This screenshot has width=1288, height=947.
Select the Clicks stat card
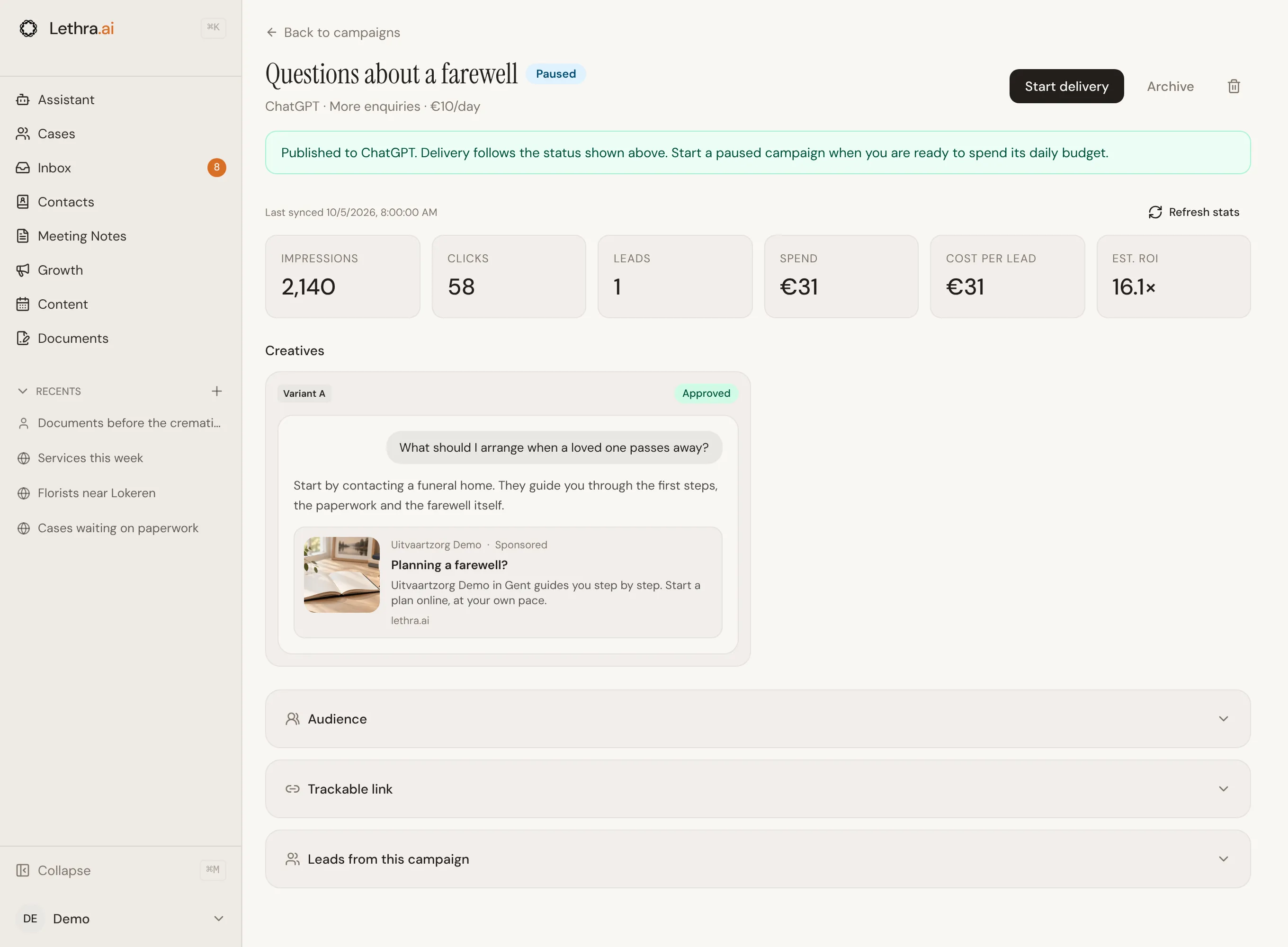click(x=509, y=277)
